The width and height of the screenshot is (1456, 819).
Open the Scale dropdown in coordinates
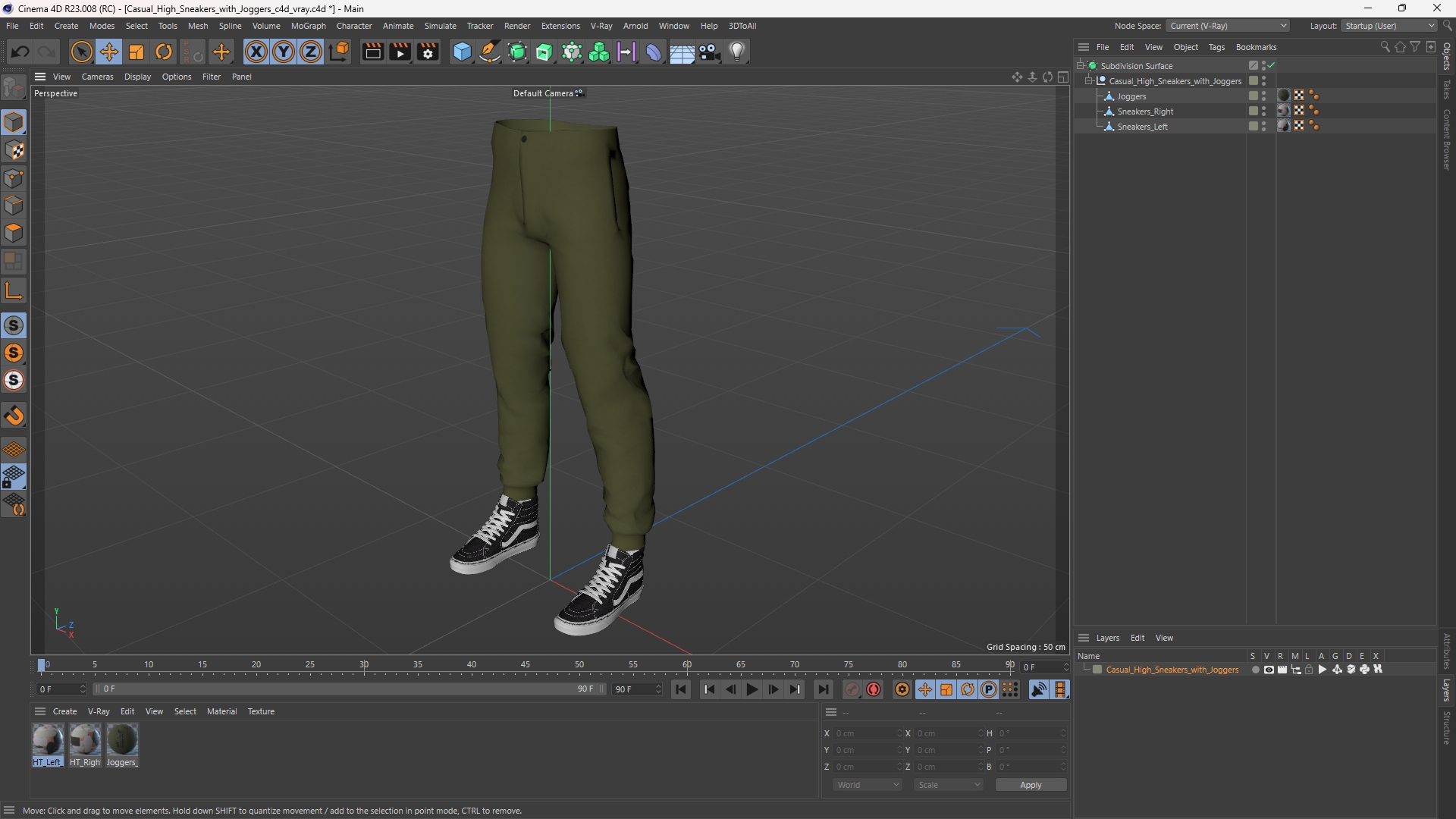pos(948,785)
